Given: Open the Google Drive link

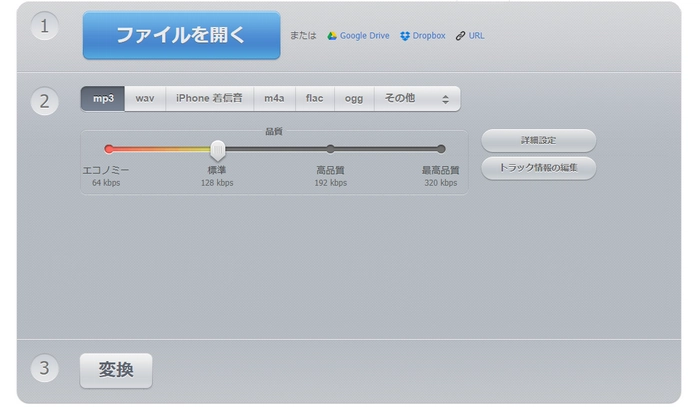Looking at the screenshot, I should pos(364,36).
